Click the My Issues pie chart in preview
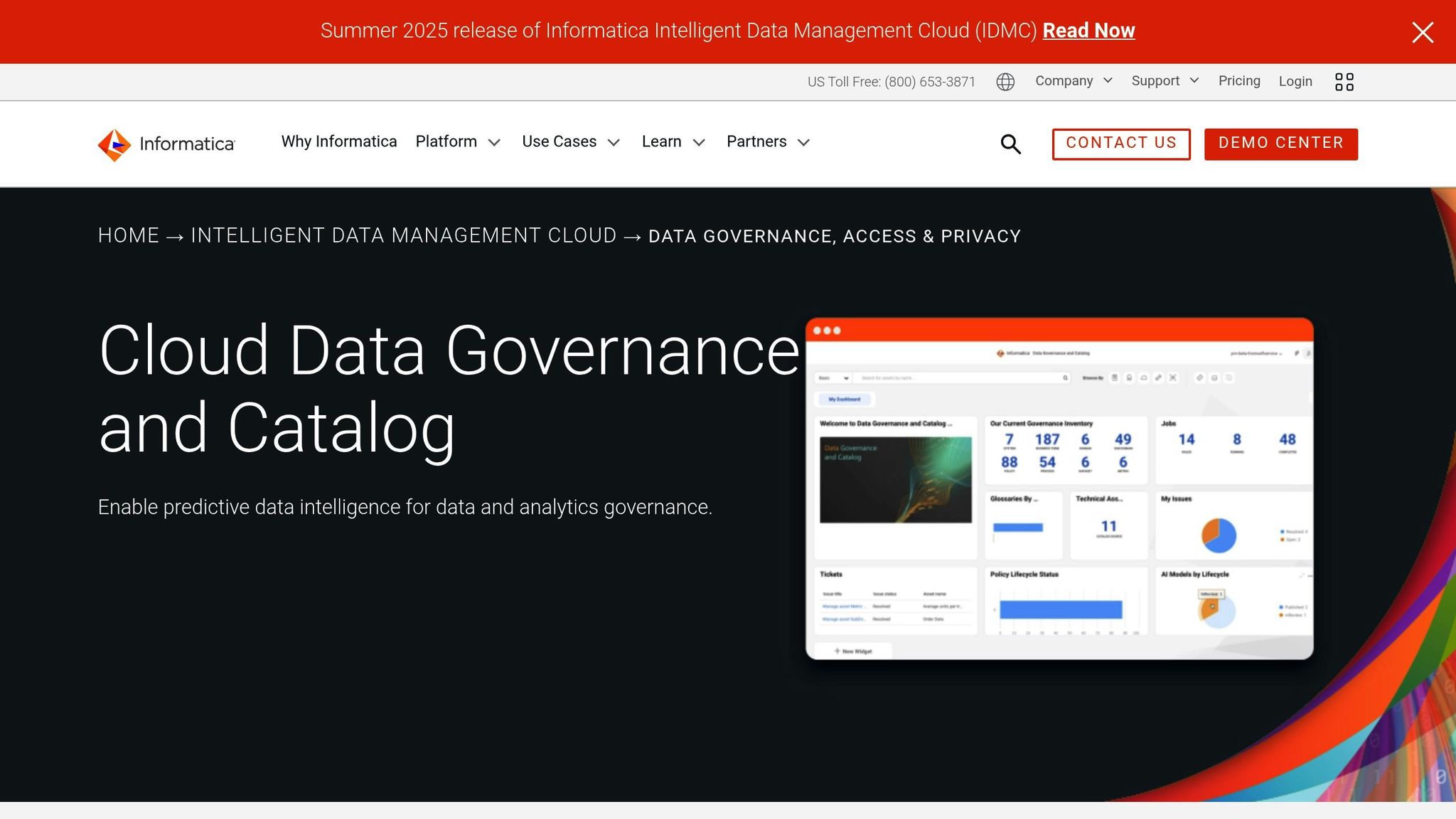Viewport: 1456px width, 819px height. tap(1219, 535)
